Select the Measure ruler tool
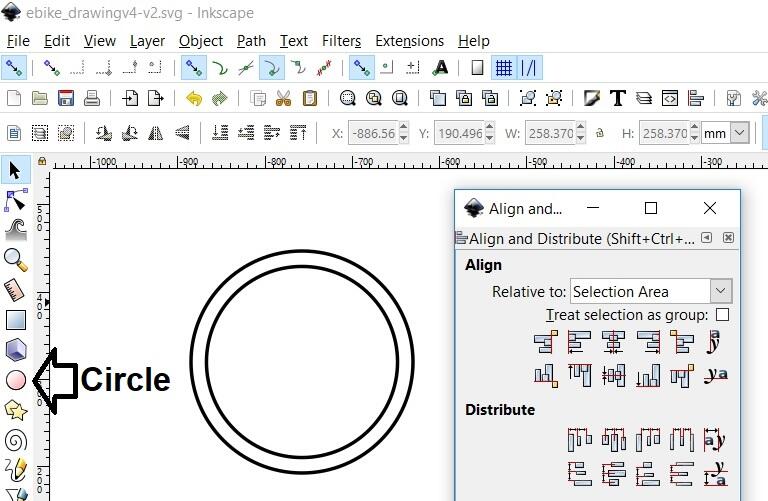The image size is (768, 501). point(15,290)
